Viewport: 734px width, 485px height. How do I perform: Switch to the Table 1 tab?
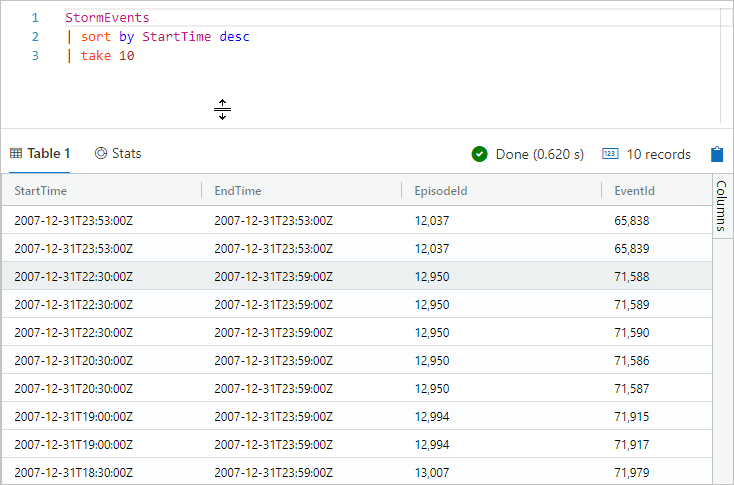(x=48, y=153)
